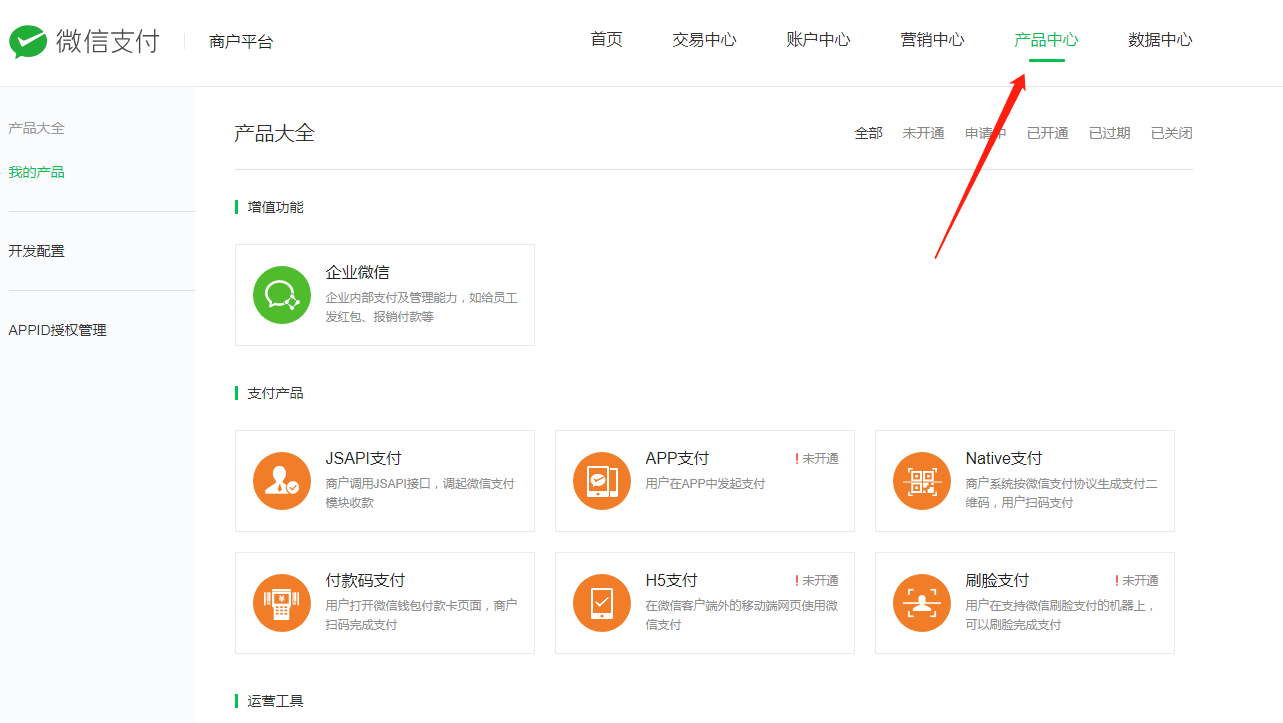Click the Native支付 QR code icon
The image size is (1283, 723).
click(921, 481)
